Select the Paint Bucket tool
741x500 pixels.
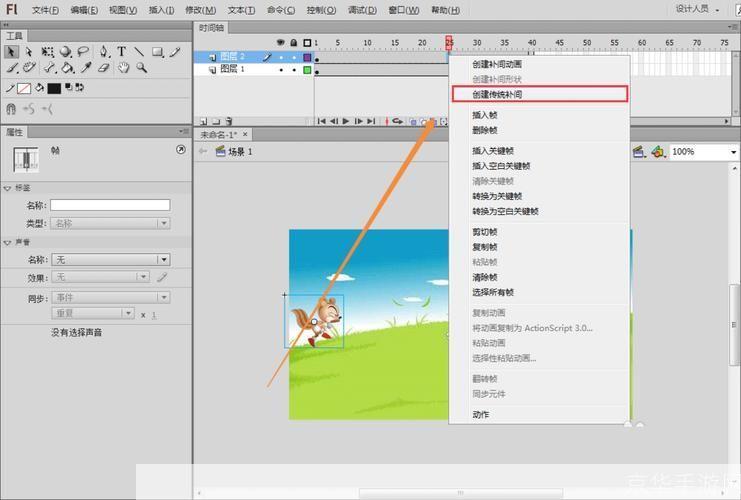68,68
